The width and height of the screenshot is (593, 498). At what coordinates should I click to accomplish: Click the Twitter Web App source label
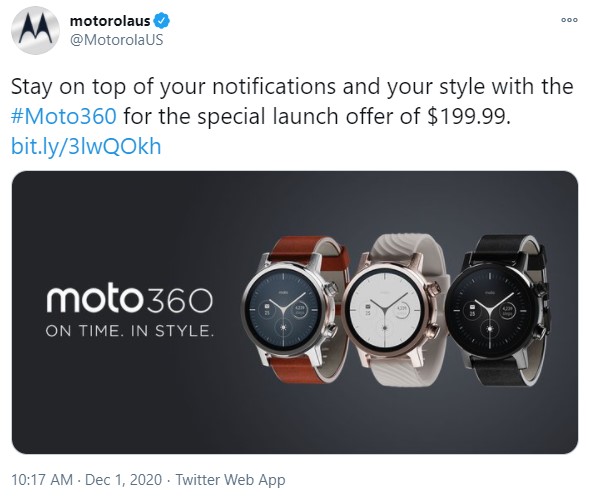click(230, 480)
